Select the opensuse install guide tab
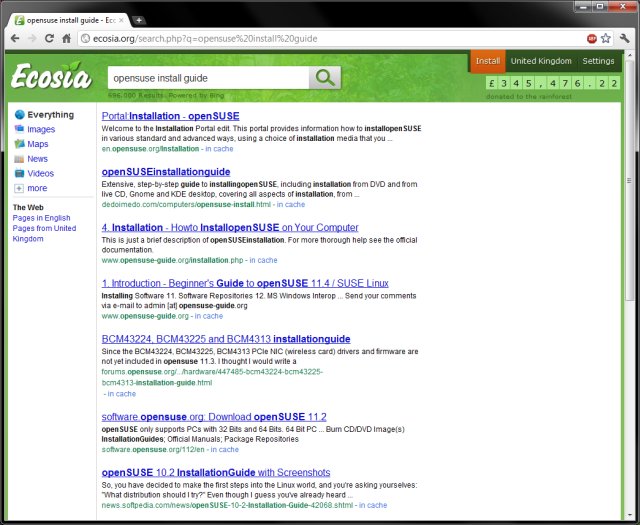This screenshot has height=525, width=640. click(x=69, y=20)
